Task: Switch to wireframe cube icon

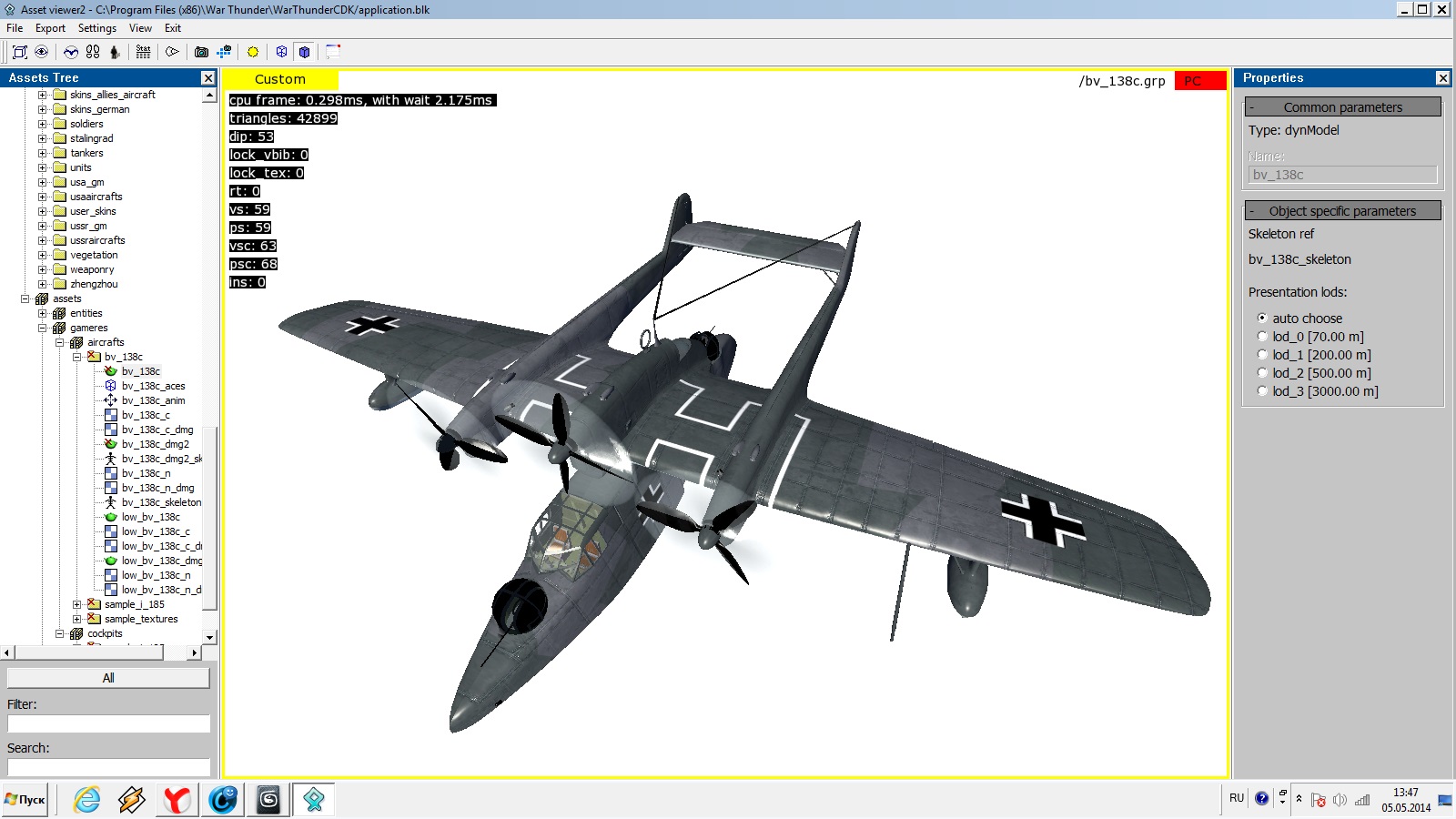Action: pos(282,52)
